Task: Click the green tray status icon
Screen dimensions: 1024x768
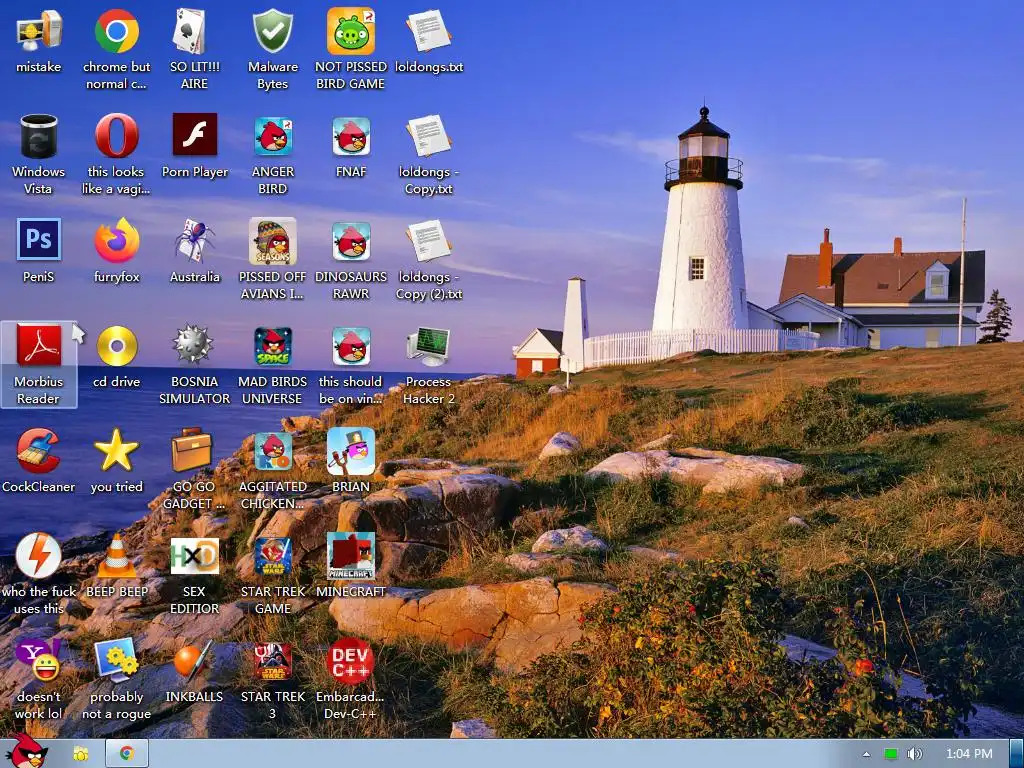Action: coord(891,754)
